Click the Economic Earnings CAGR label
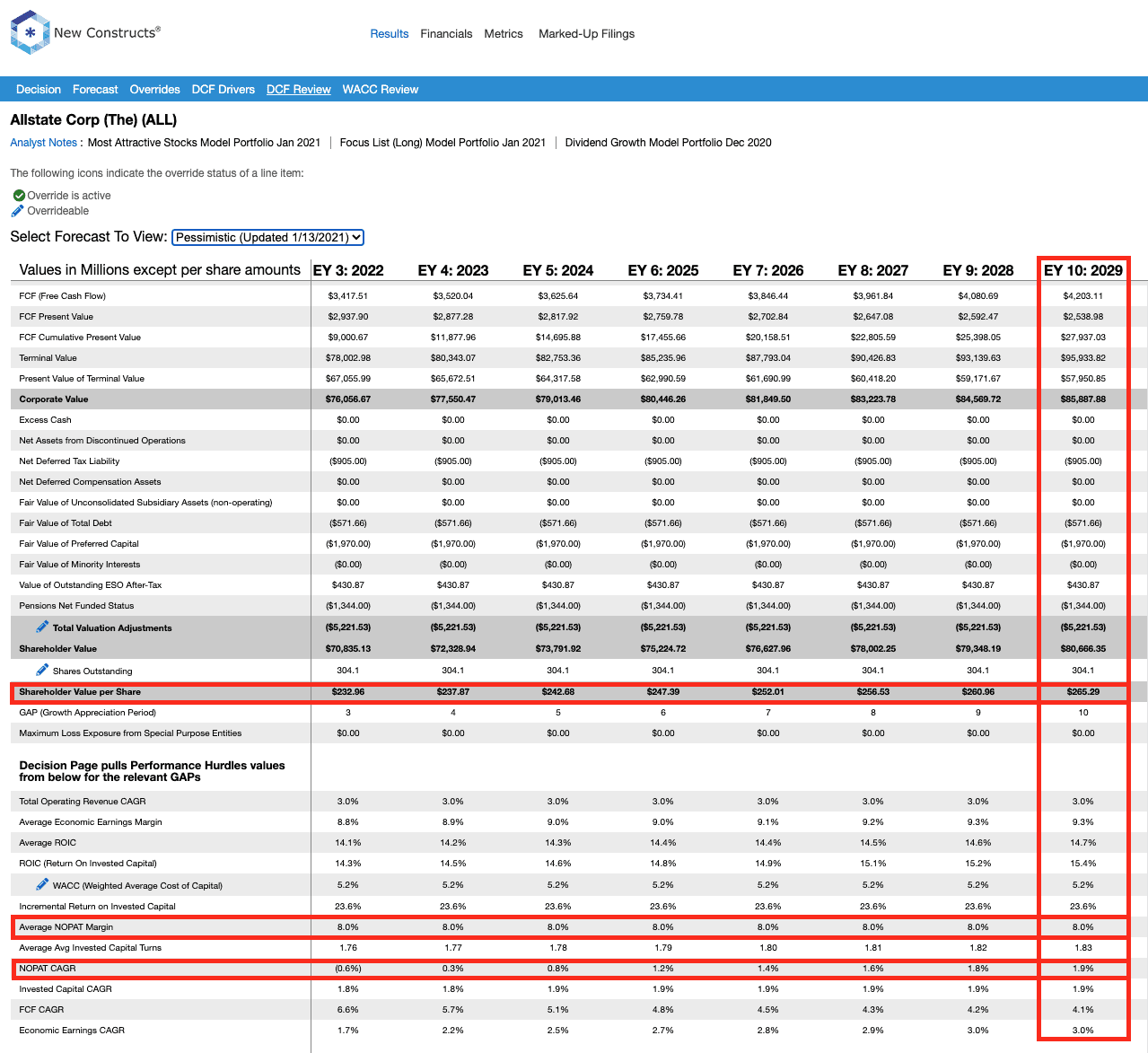This screenshot has height=1053, width=1148. coord(72,1031)
